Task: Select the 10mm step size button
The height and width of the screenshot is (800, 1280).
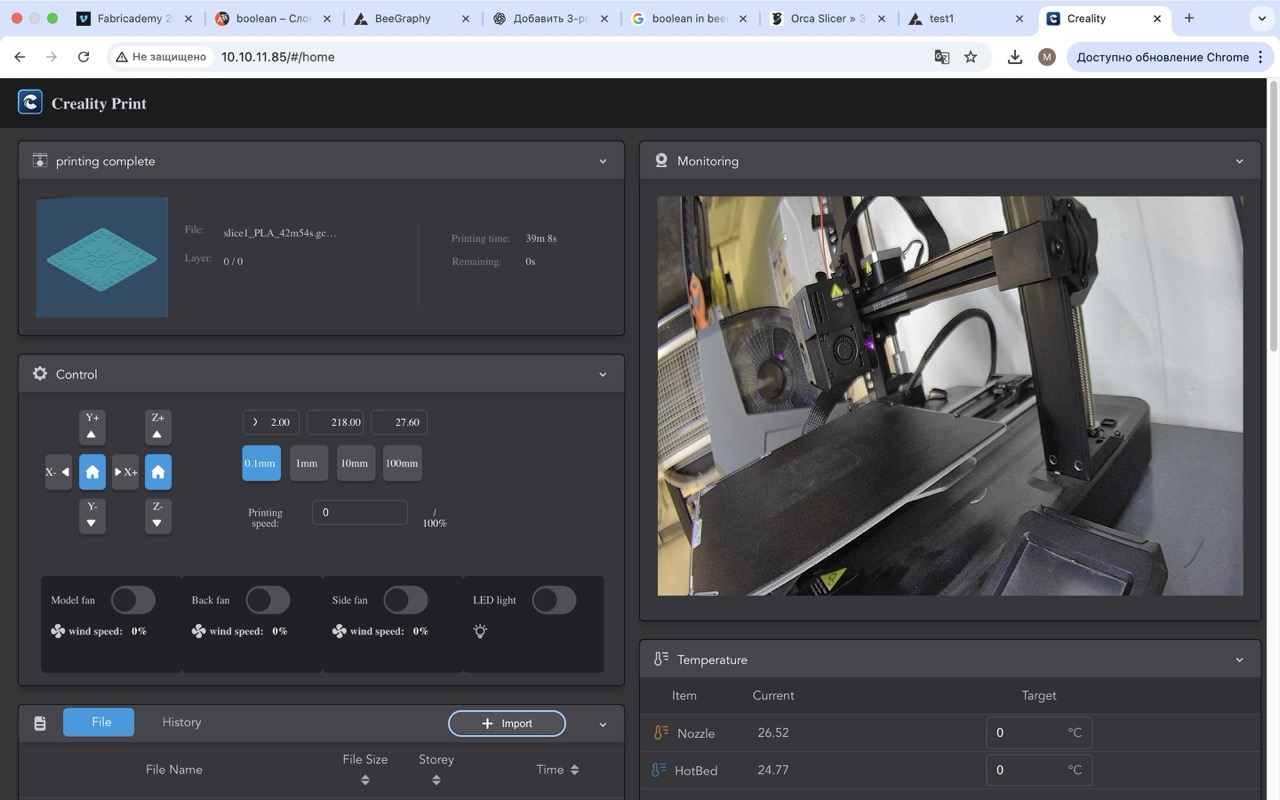Action: tap(355, 463)
